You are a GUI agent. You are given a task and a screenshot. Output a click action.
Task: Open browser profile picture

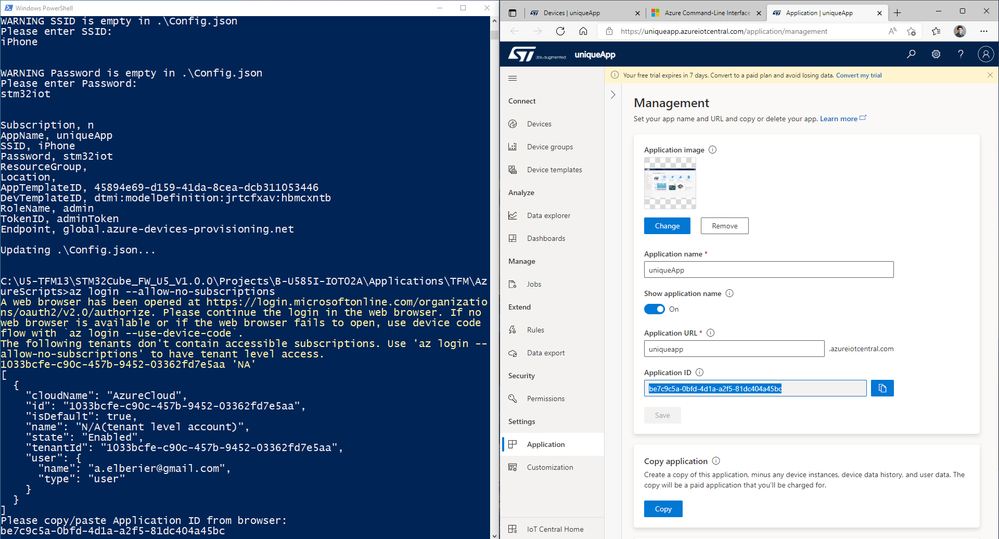(x=959, y=31)
